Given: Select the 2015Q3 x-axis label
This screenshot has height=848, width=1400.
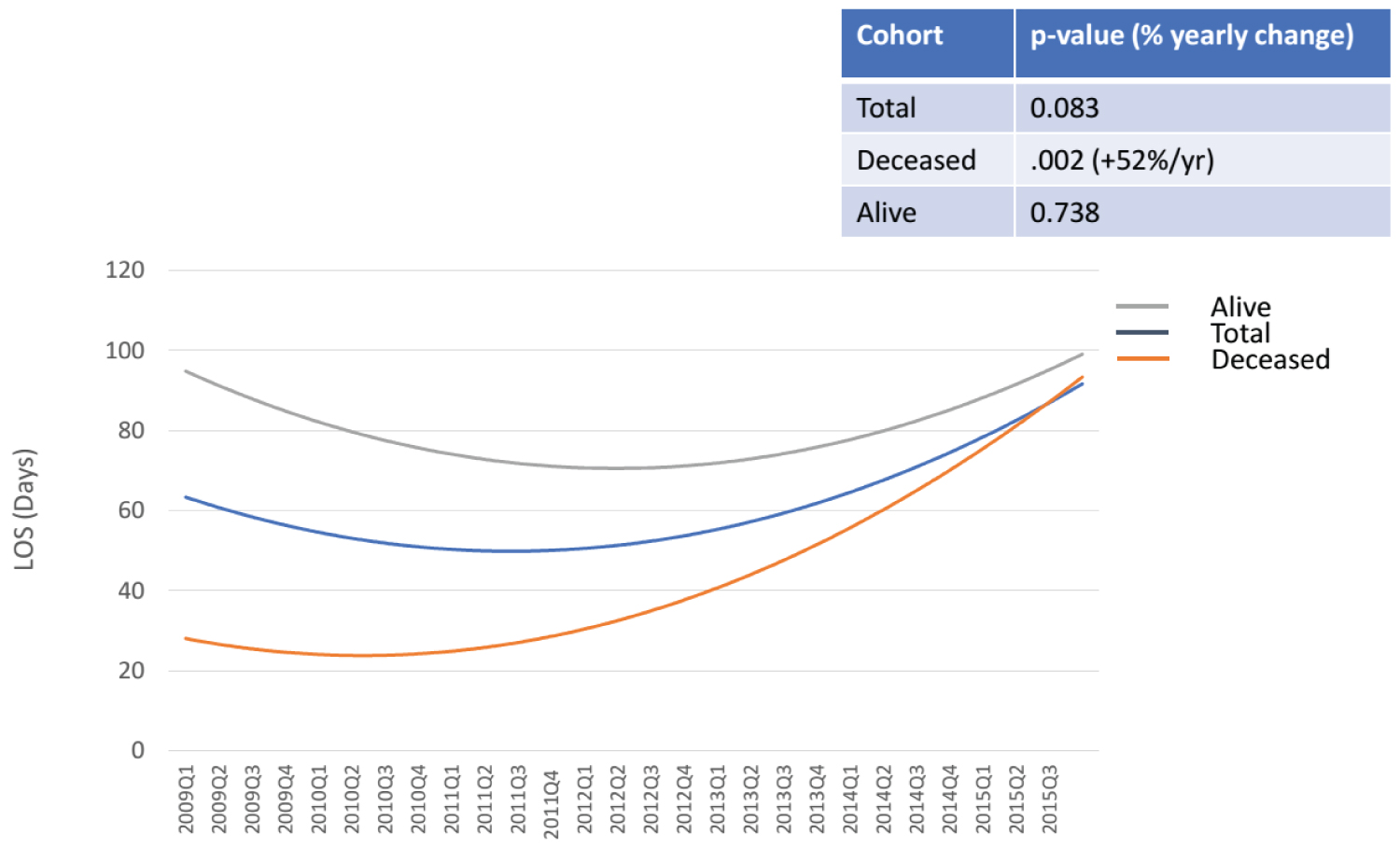Looking at the screenshot, I should 1050,799.
